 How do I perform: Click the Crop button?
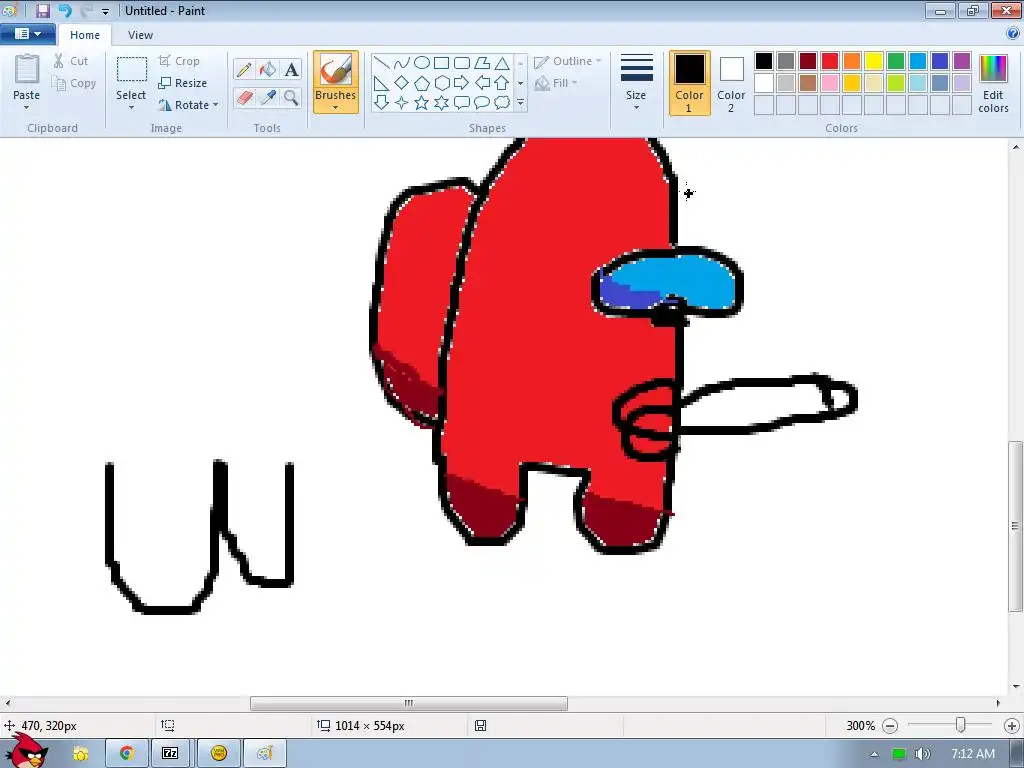(x=179, y=61)
